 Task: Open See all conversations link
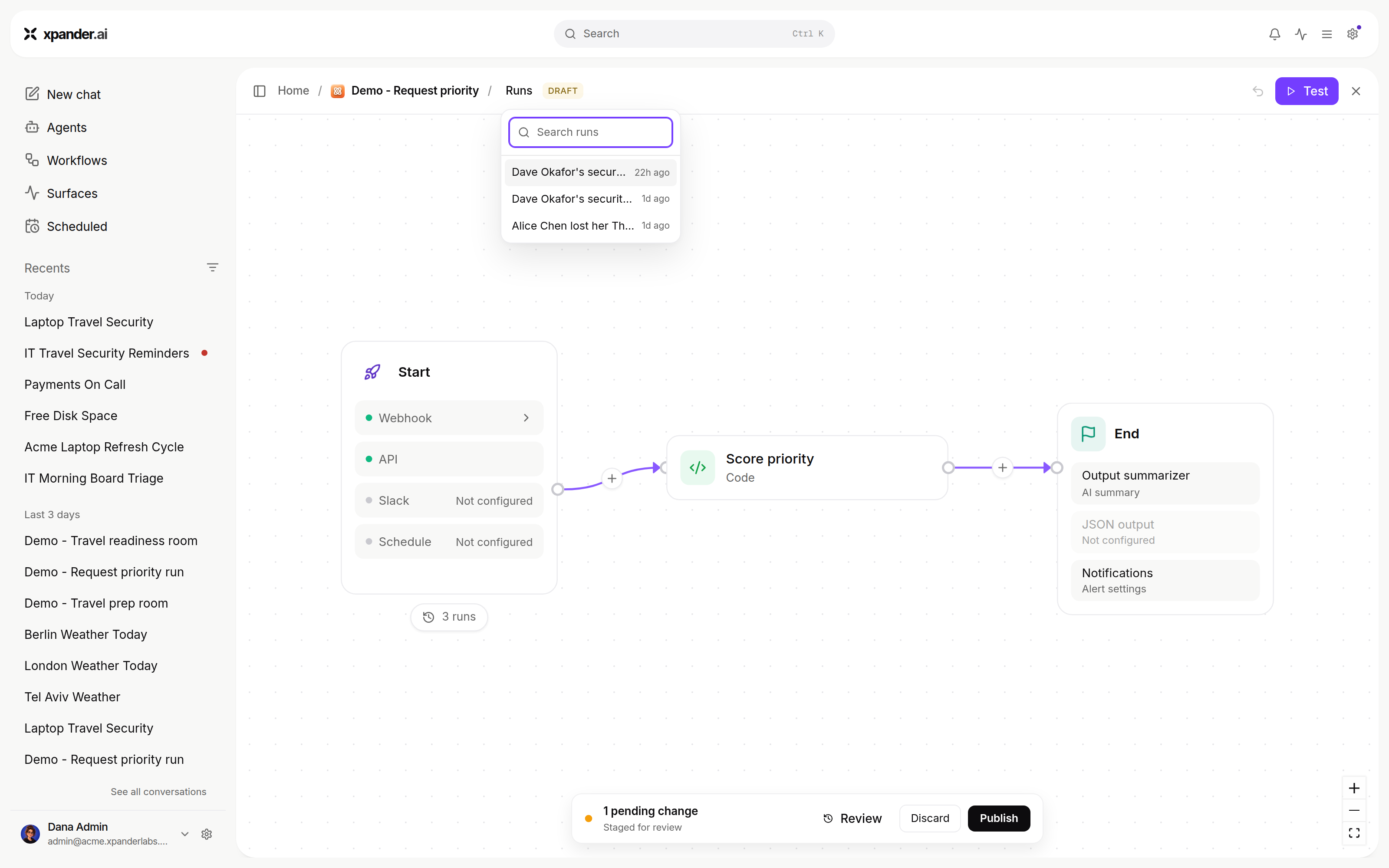click(158, 792)
